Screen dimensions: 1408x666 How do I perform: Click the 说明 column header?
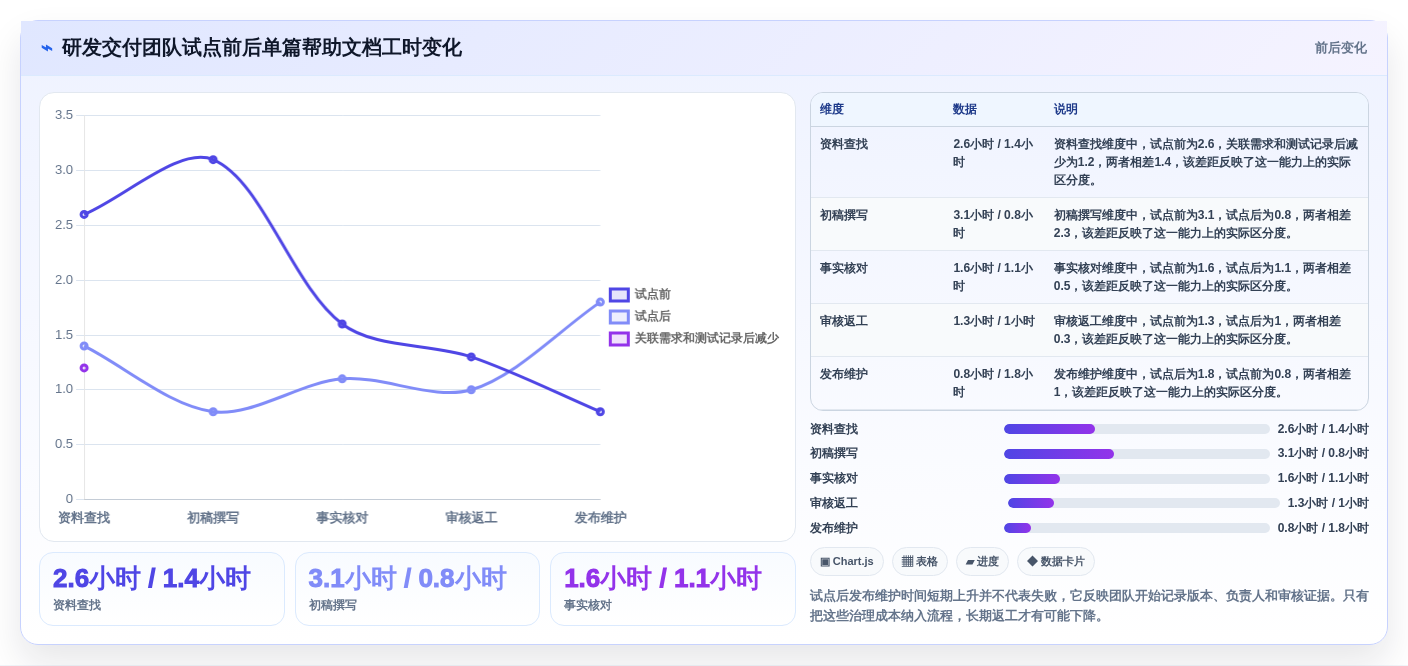click(x=1066, y=110)
